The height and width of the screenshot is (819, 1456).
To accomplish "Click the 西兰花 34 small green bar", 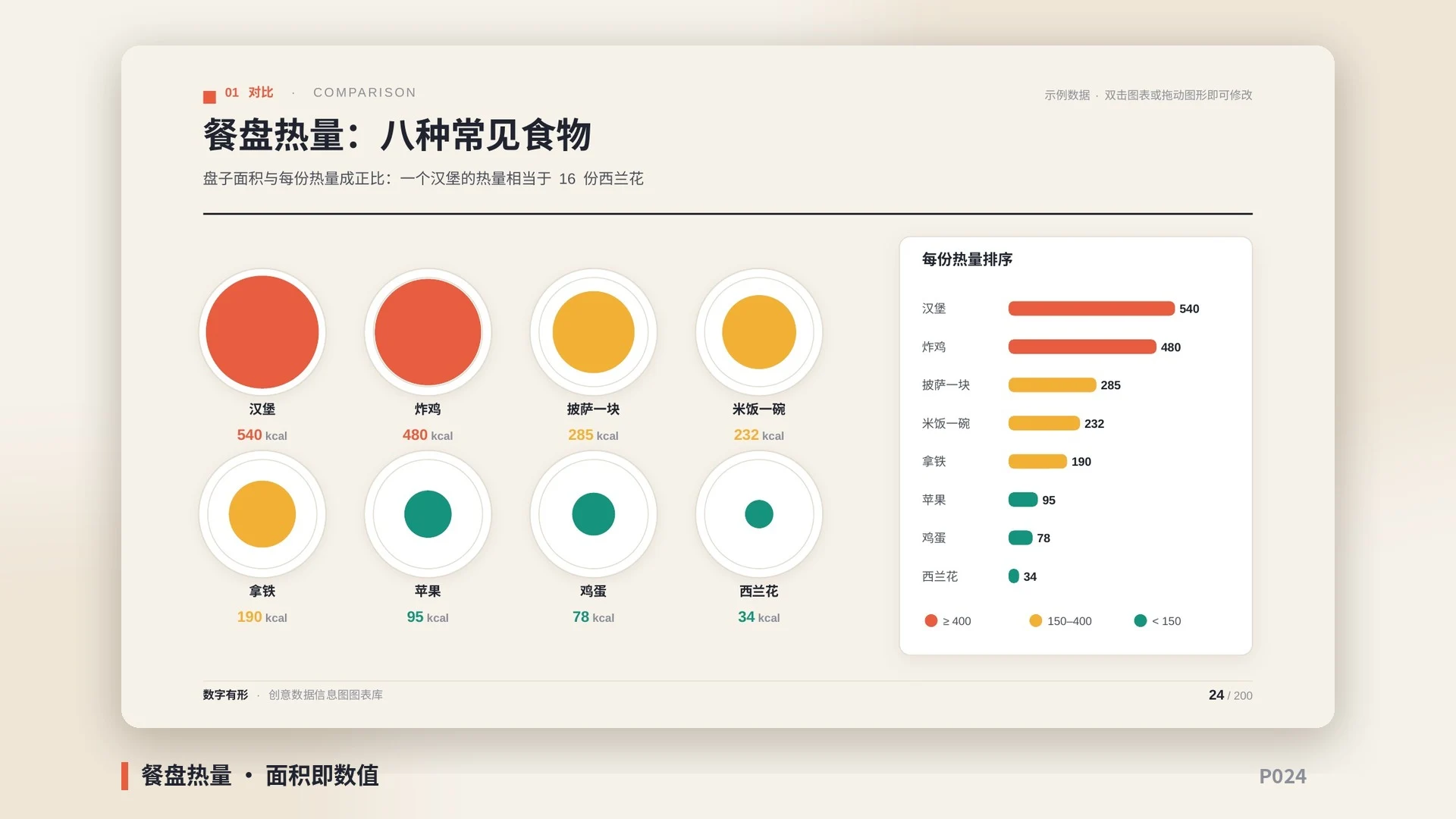I will (1014, 576).
